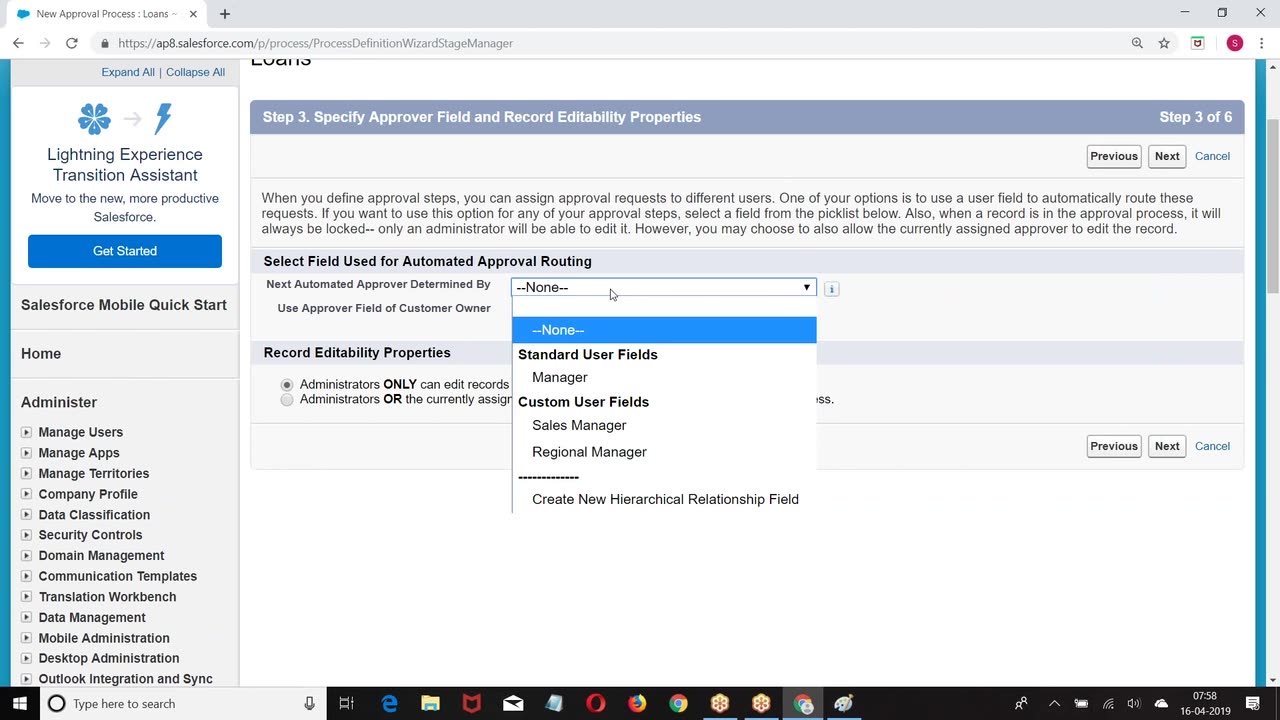1280x720 pixels.
Task: Open Translation Workbench in the sidebar
Action: 107,597
